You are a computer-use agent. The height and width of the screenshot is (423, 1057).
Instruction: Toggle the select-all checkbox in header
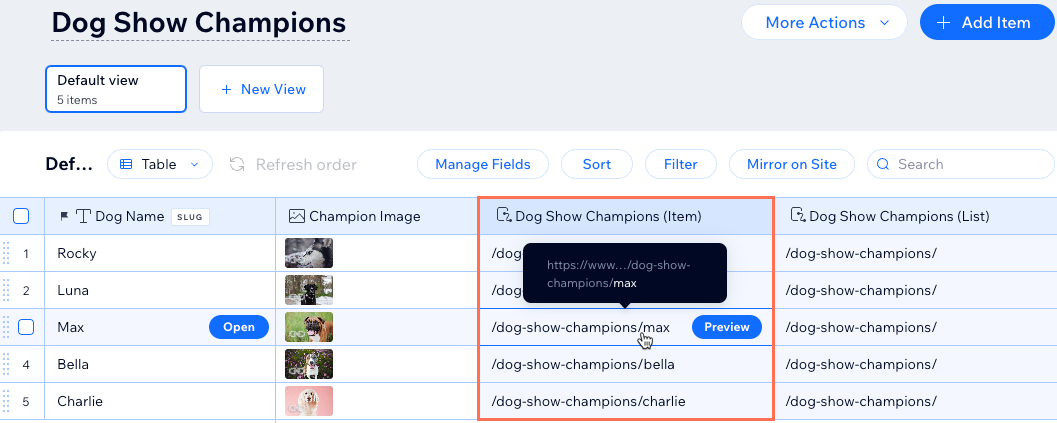coord(21,216)
